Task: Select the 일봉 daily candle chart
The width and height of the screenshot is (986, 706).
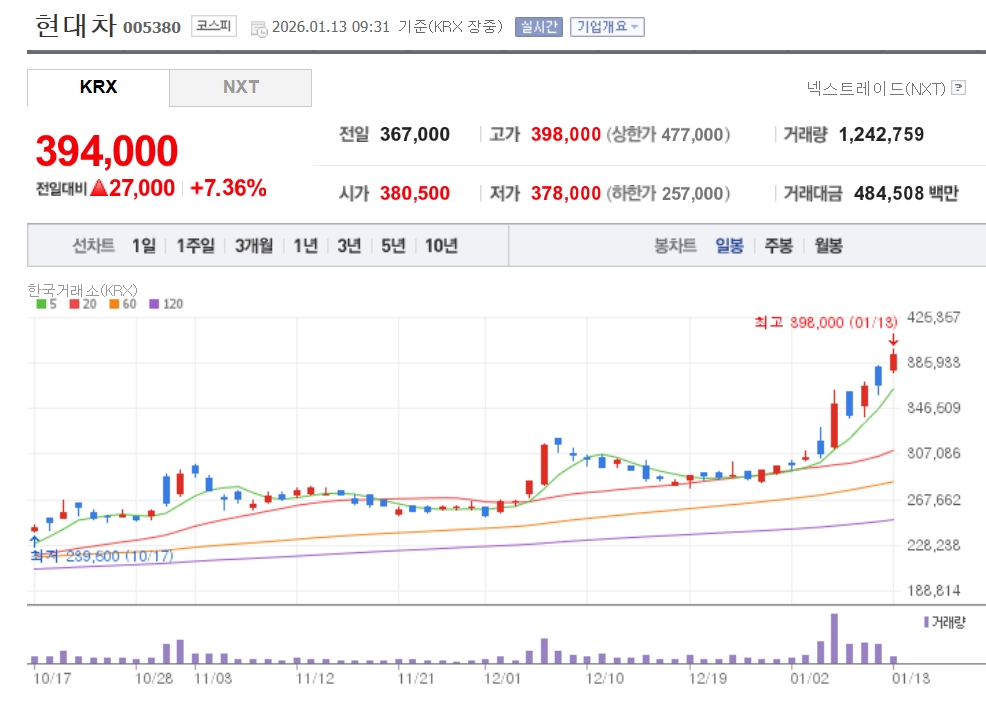Action: click(729, 245)
